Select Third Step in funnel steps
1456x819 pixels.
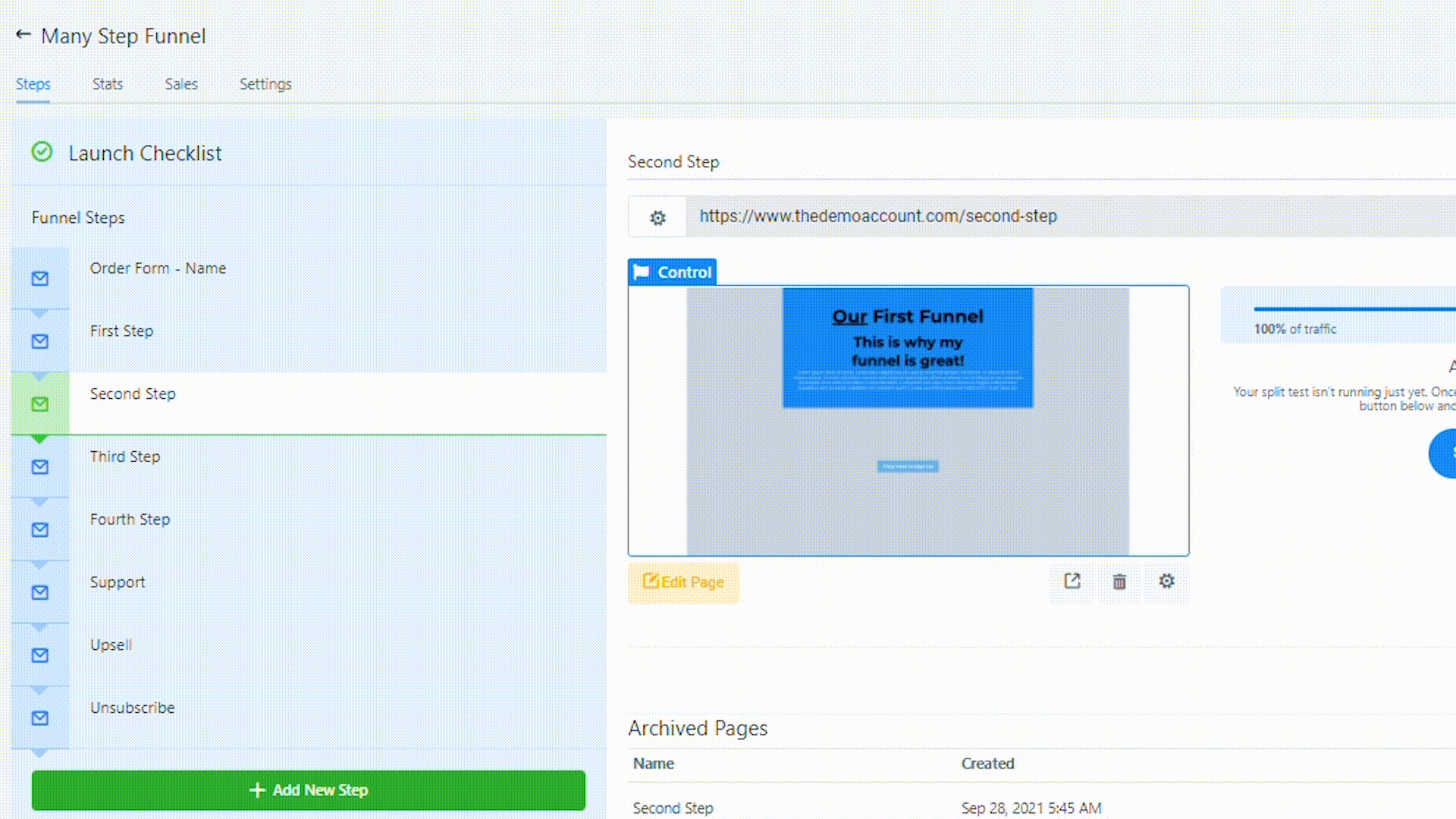[x=125, y=457]
